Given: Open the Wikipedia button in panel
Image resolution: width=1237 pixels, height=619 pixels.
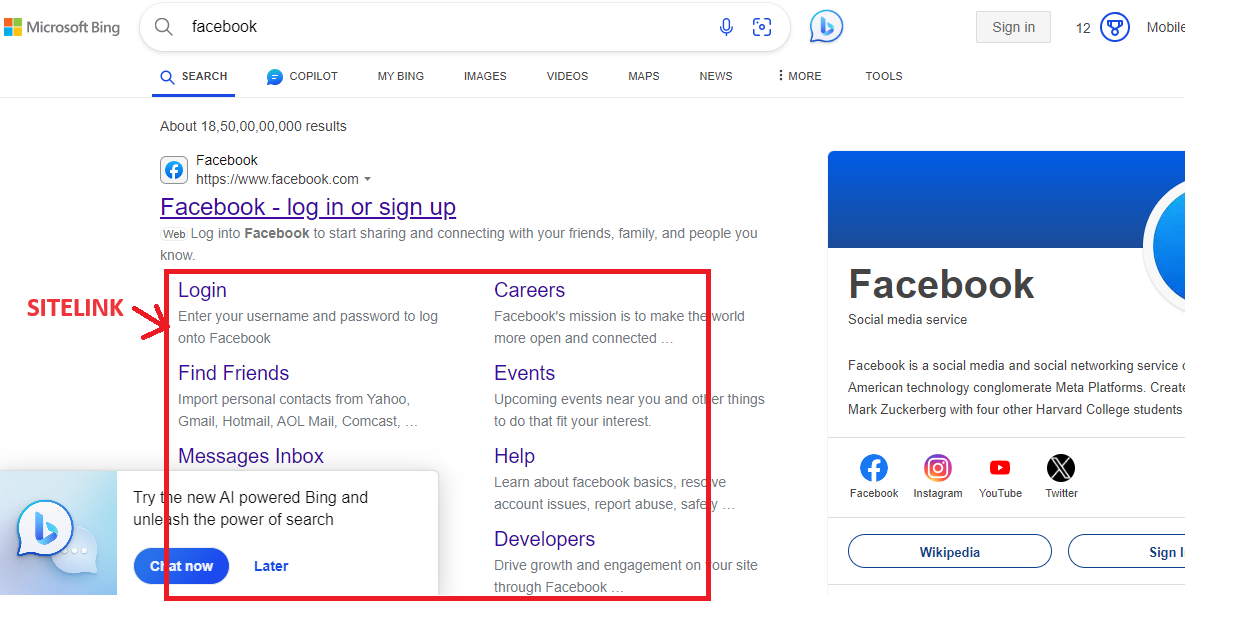Looking at the screenshot, I should 949,552.
